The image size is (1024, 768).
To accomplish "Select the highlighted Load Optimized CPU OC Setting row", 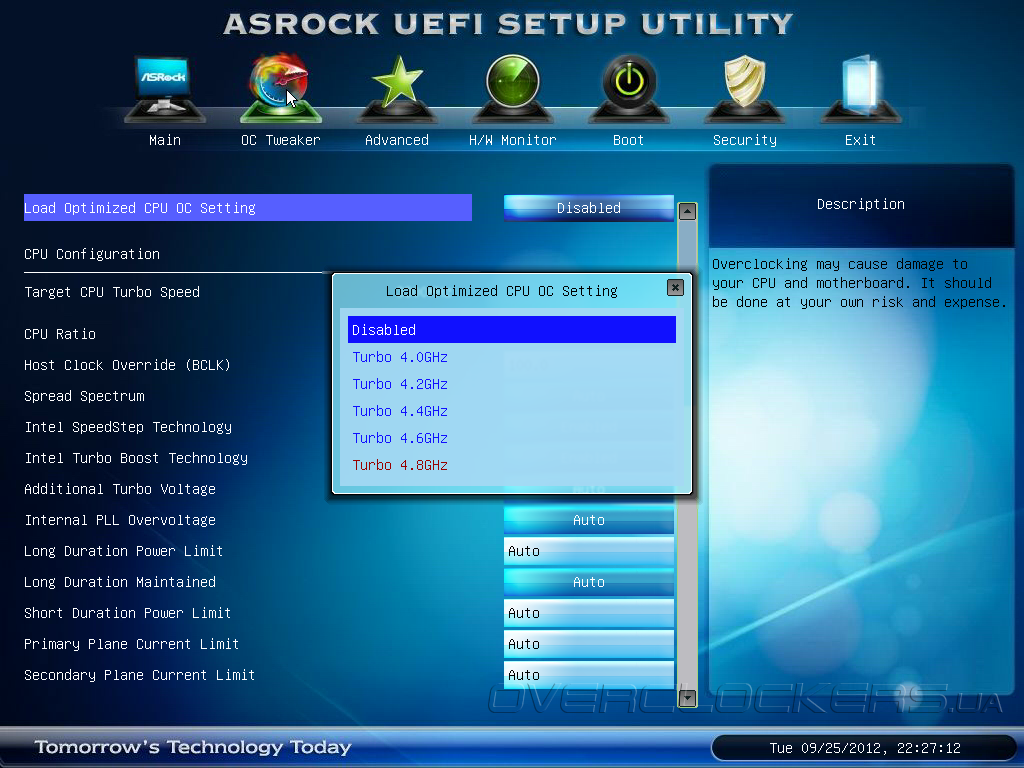I will [x=248, y=208].
